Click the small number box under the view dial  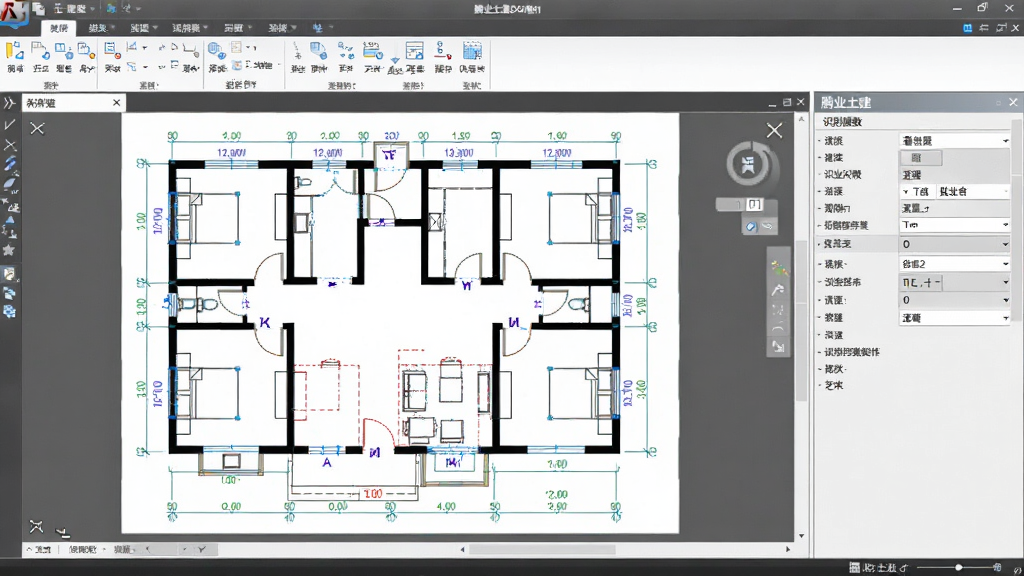[754, 204]
